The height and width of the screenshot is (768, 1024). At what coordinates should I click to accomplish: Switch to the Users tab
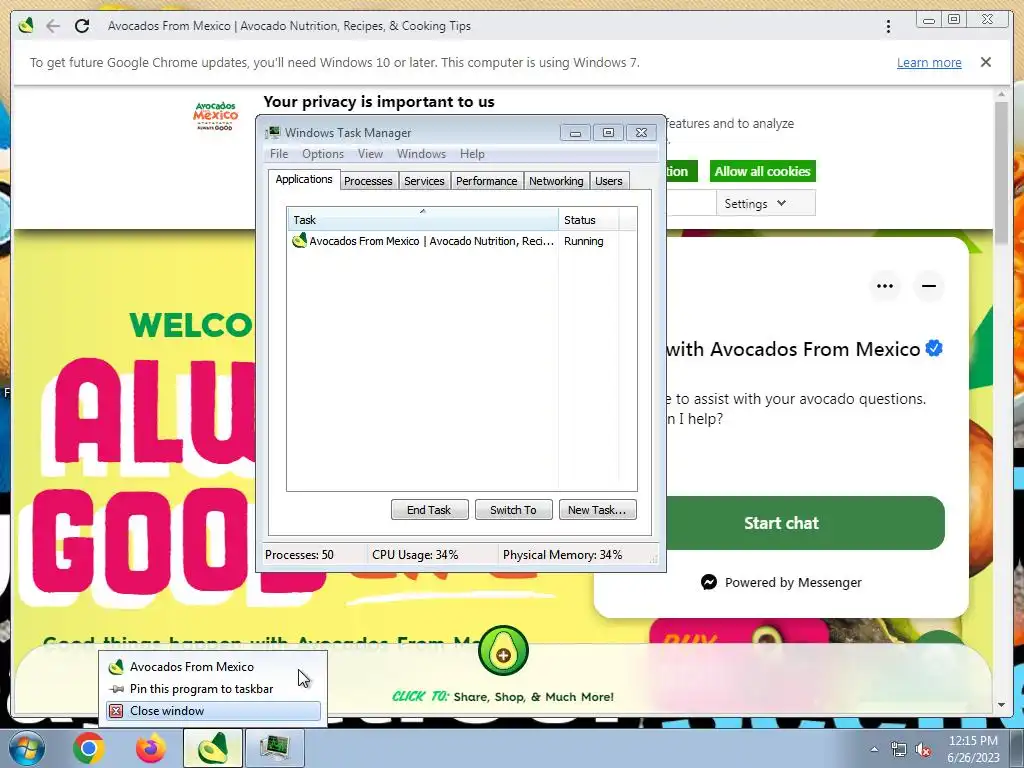point(609,181)
